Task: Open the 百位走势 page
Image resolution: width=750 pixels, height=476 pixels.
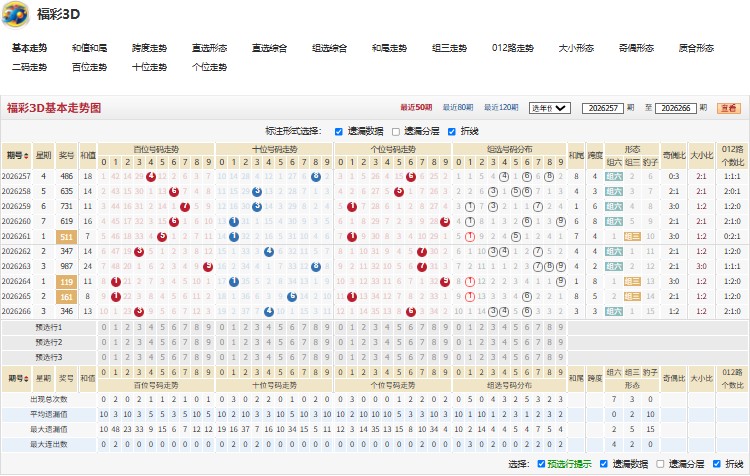Action: (89, 67)
